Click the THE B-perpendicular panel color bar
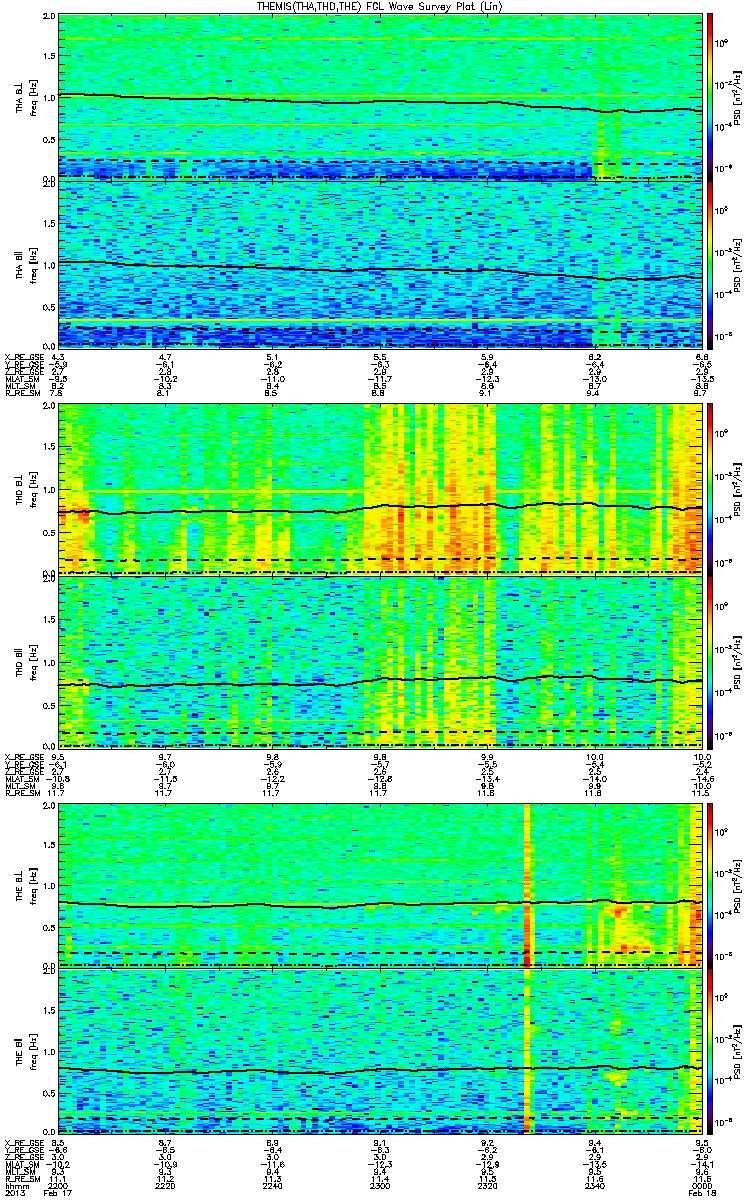The image size is (750, 1200). (710, 884)
